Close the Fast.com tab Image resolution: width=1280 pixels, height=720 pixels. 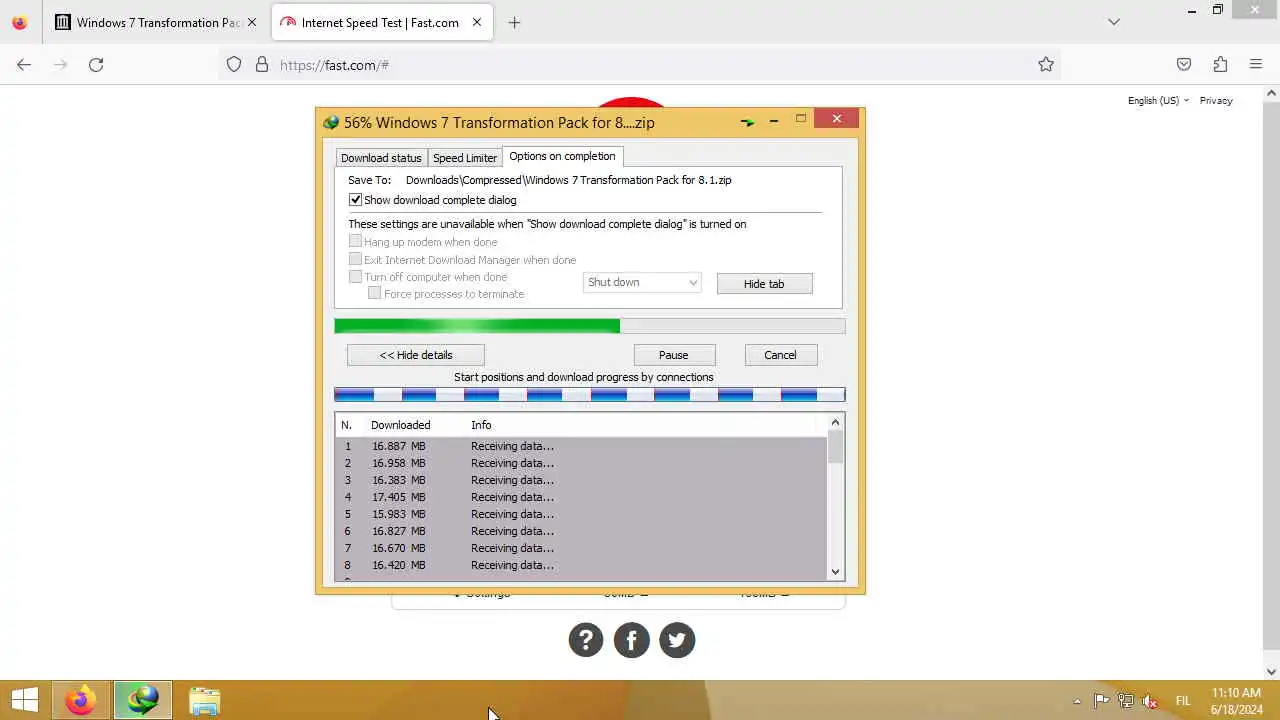pyautogui.click(x=477, y=22)
